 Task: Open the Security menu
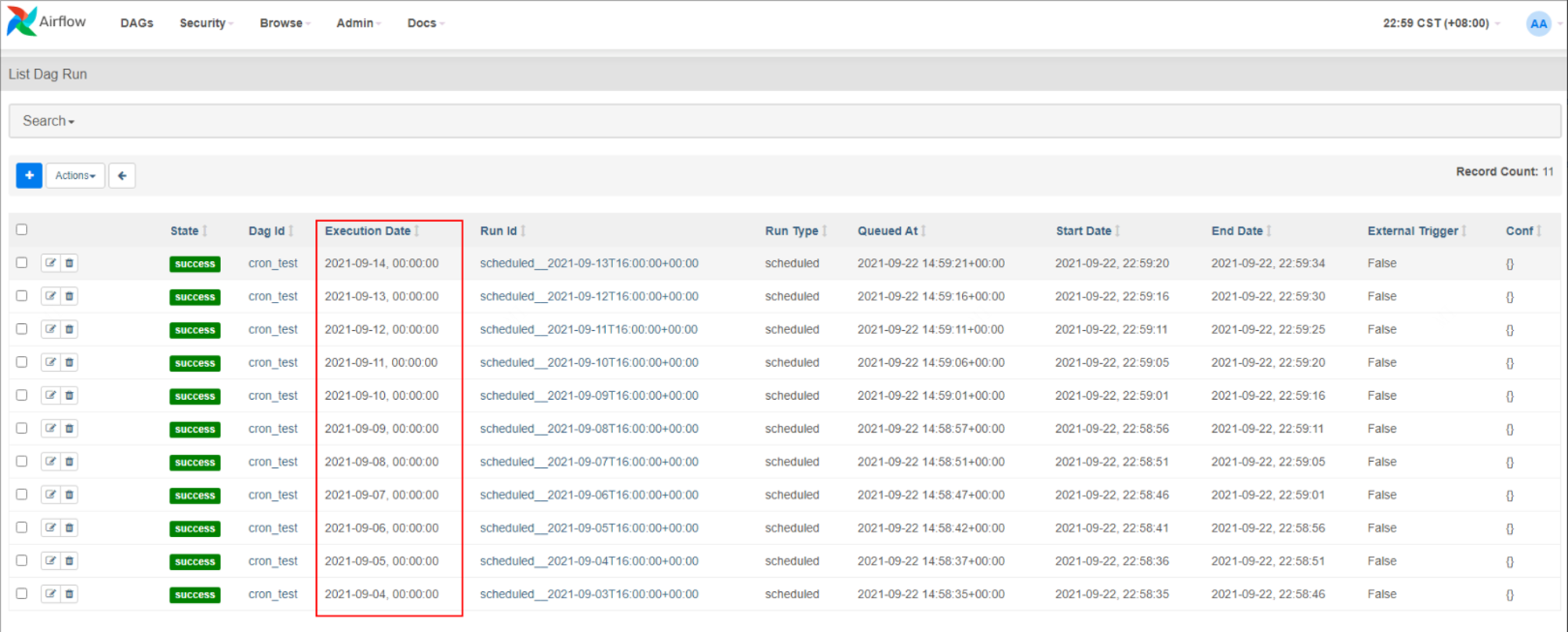[207, 24]
